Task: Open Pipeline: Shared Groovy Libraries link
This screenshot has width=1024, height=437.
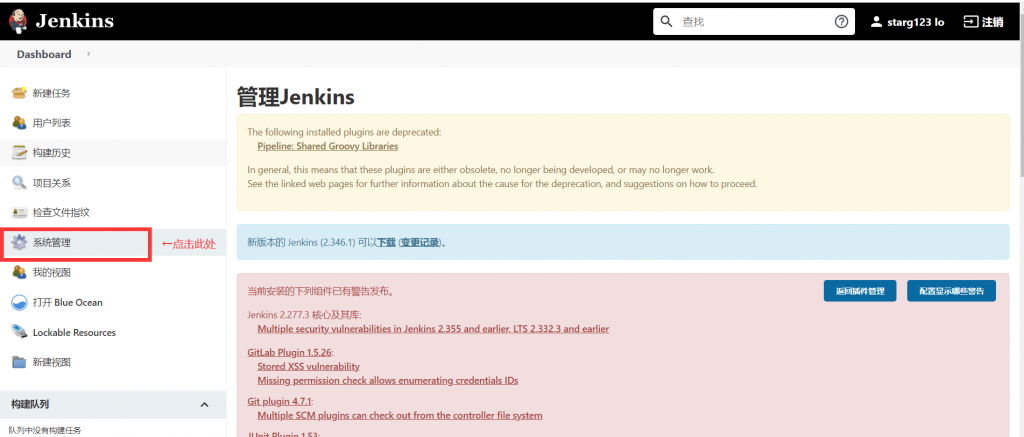Action: (327, 146)
